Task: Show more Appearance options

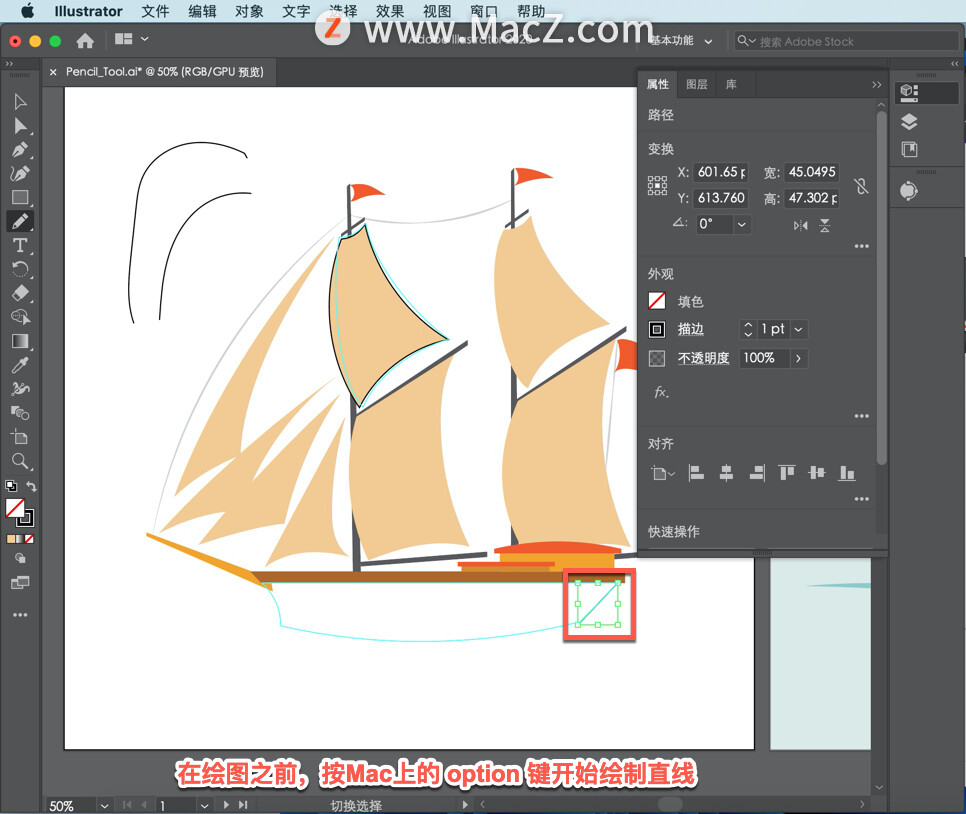Action: [x=861, y=416]
